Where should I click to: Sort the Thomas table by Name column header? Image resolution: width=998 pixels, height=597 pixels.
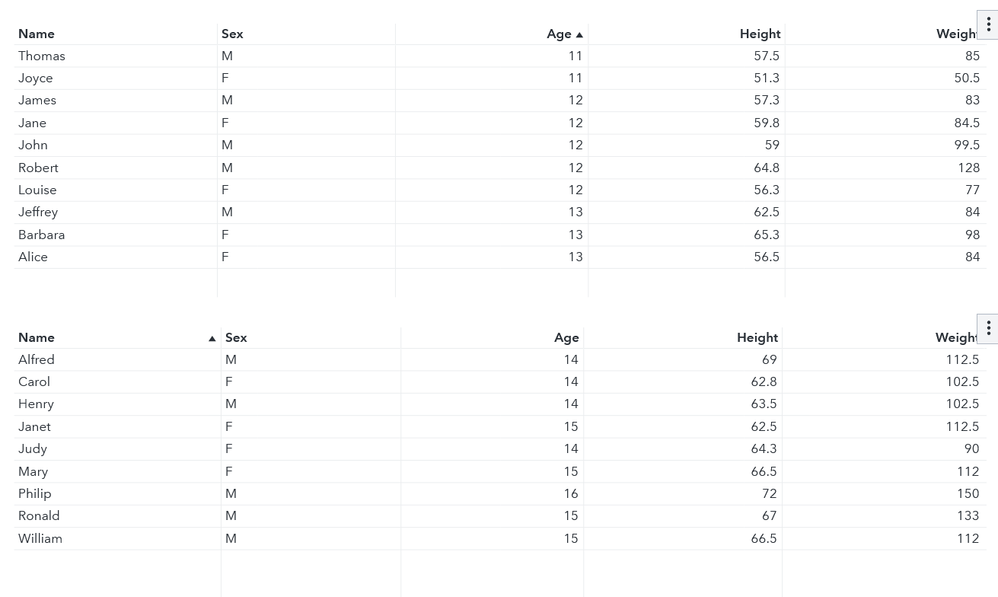tap(37, 34)
